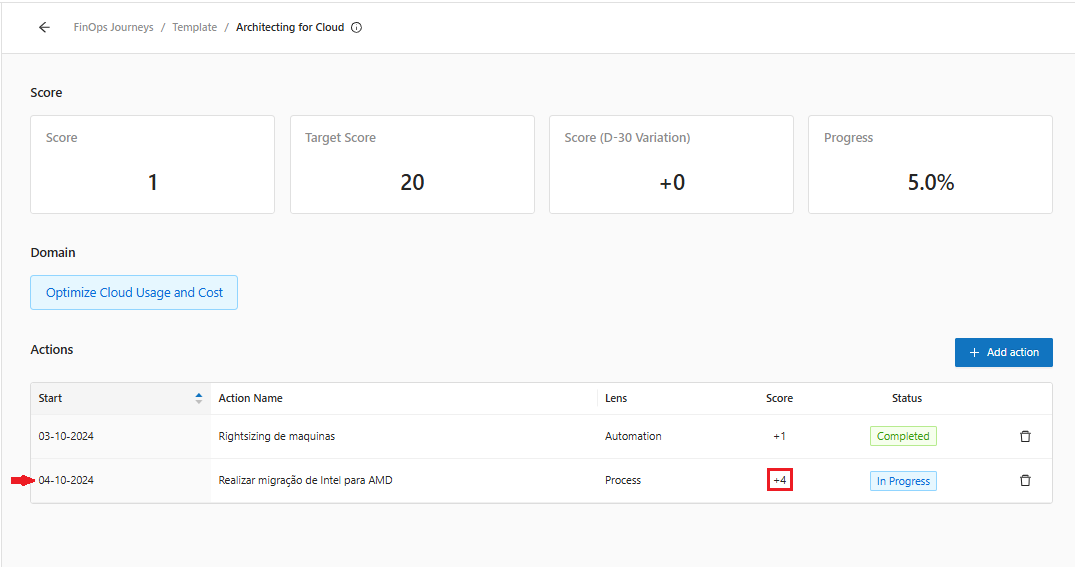Screen dimensions: 1075x567
Task: Click the Progress 5.0% card
Action: point(930,165)
